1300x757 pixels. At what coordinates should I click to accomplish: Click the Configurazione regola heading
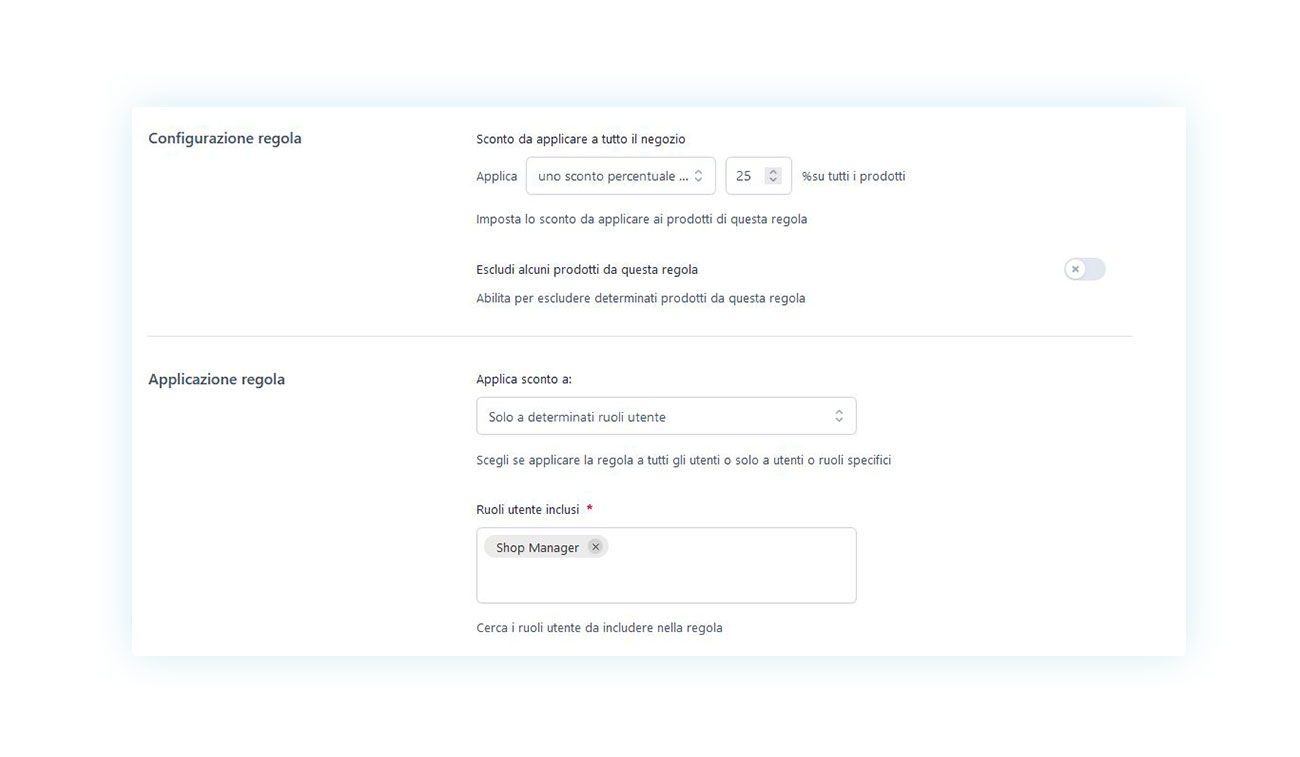225,138
